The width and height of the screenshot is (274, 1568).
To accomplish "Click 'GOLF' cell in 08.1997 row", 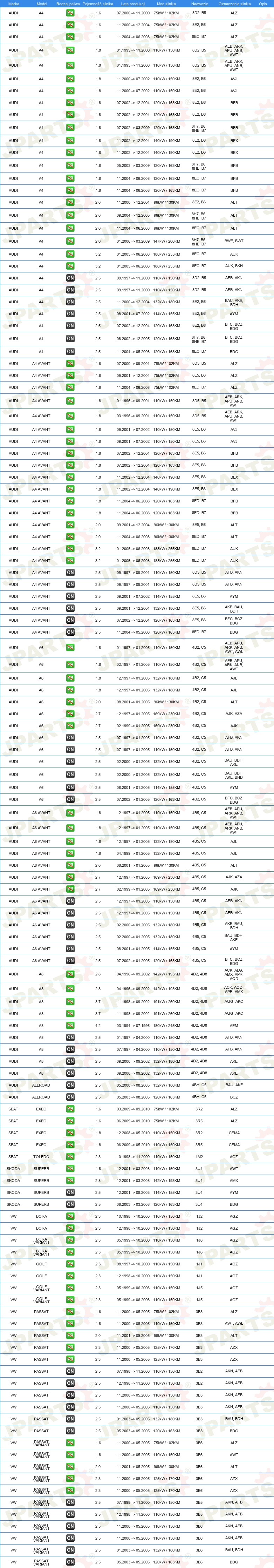I will click(41, 1264).
